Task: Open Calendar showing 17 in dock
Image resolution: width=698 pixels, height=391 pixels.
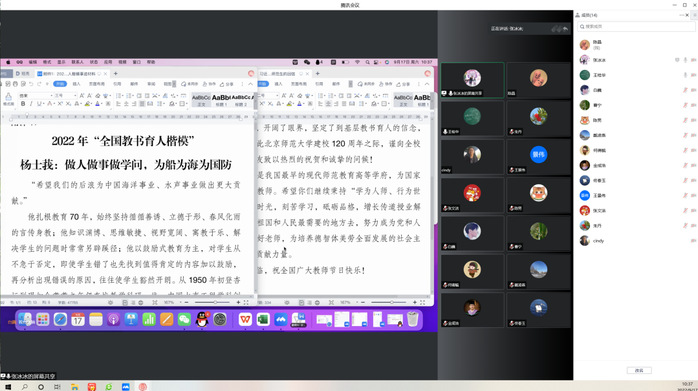Action: [78, 319]
